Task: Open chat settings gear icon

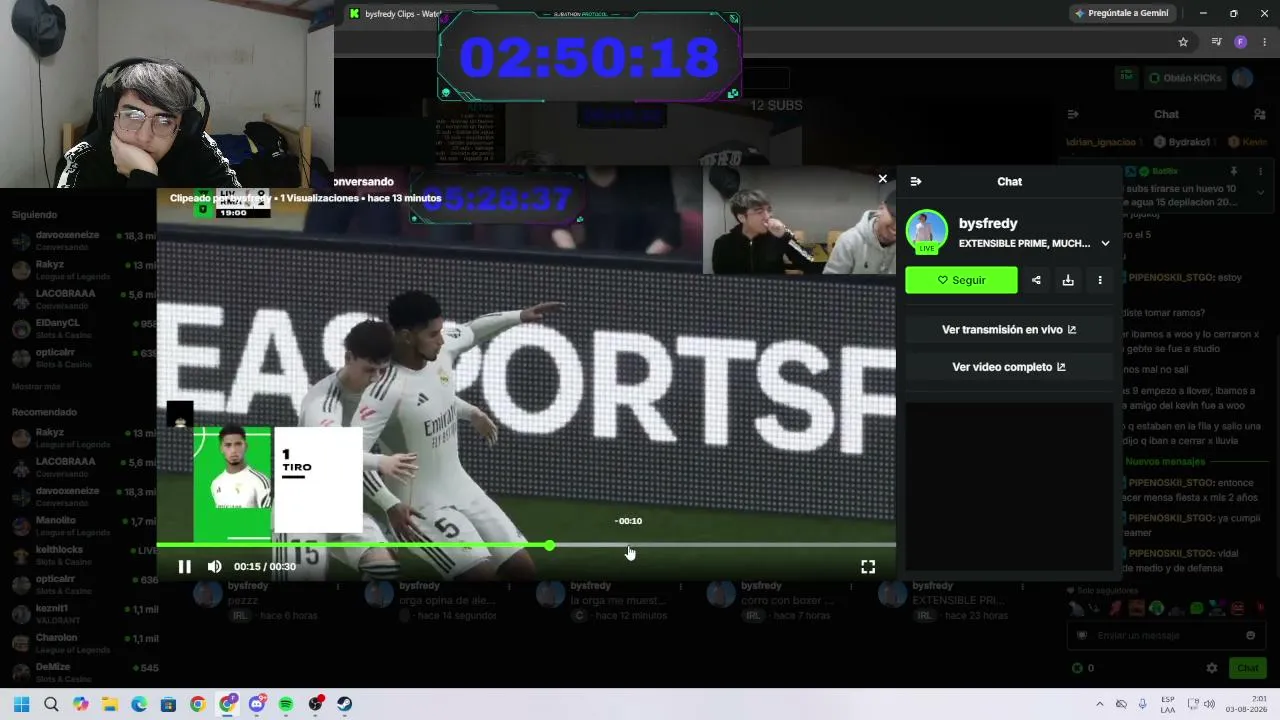Action: (1212, 668)
